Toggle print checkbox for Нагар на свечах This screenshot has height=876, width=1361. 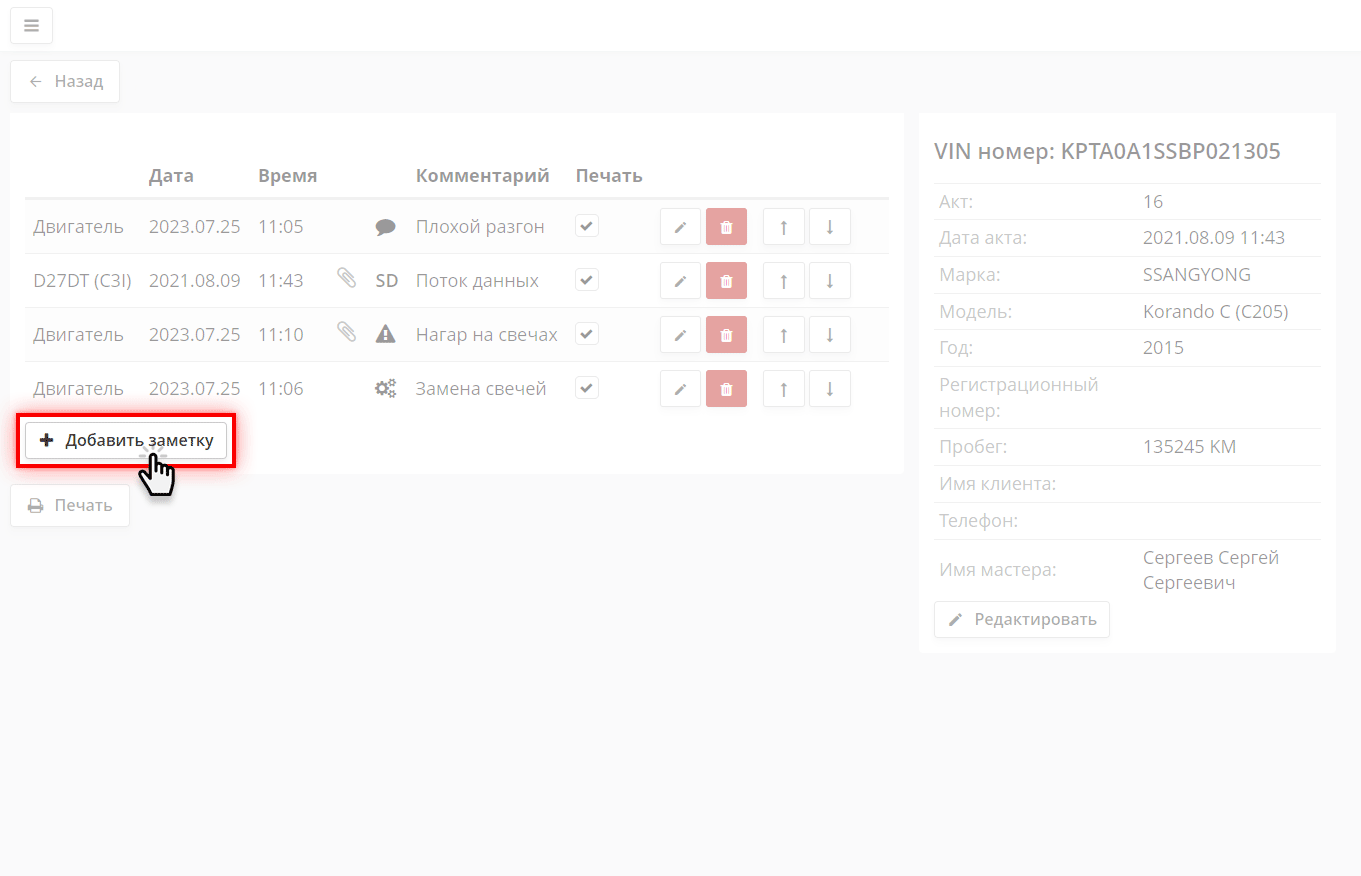pos(587,334)
